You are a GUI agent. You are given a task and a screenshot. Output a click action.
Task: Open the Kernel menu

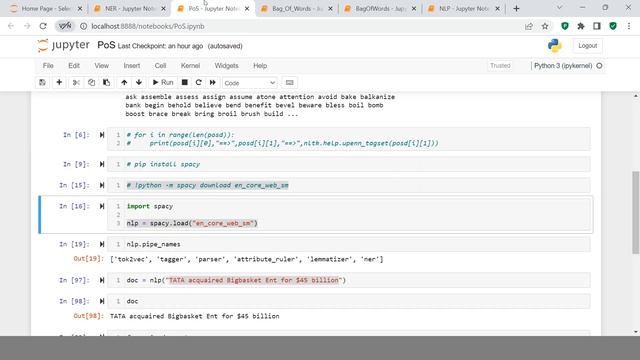point(190,66)
